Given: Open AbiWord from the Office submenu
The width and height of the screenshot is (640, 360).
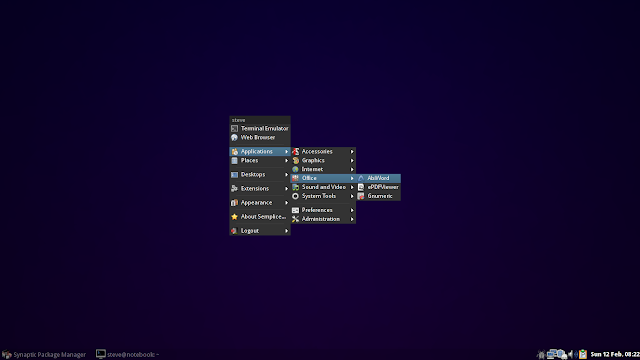Looking at the screenshot, I should point(378,178).
